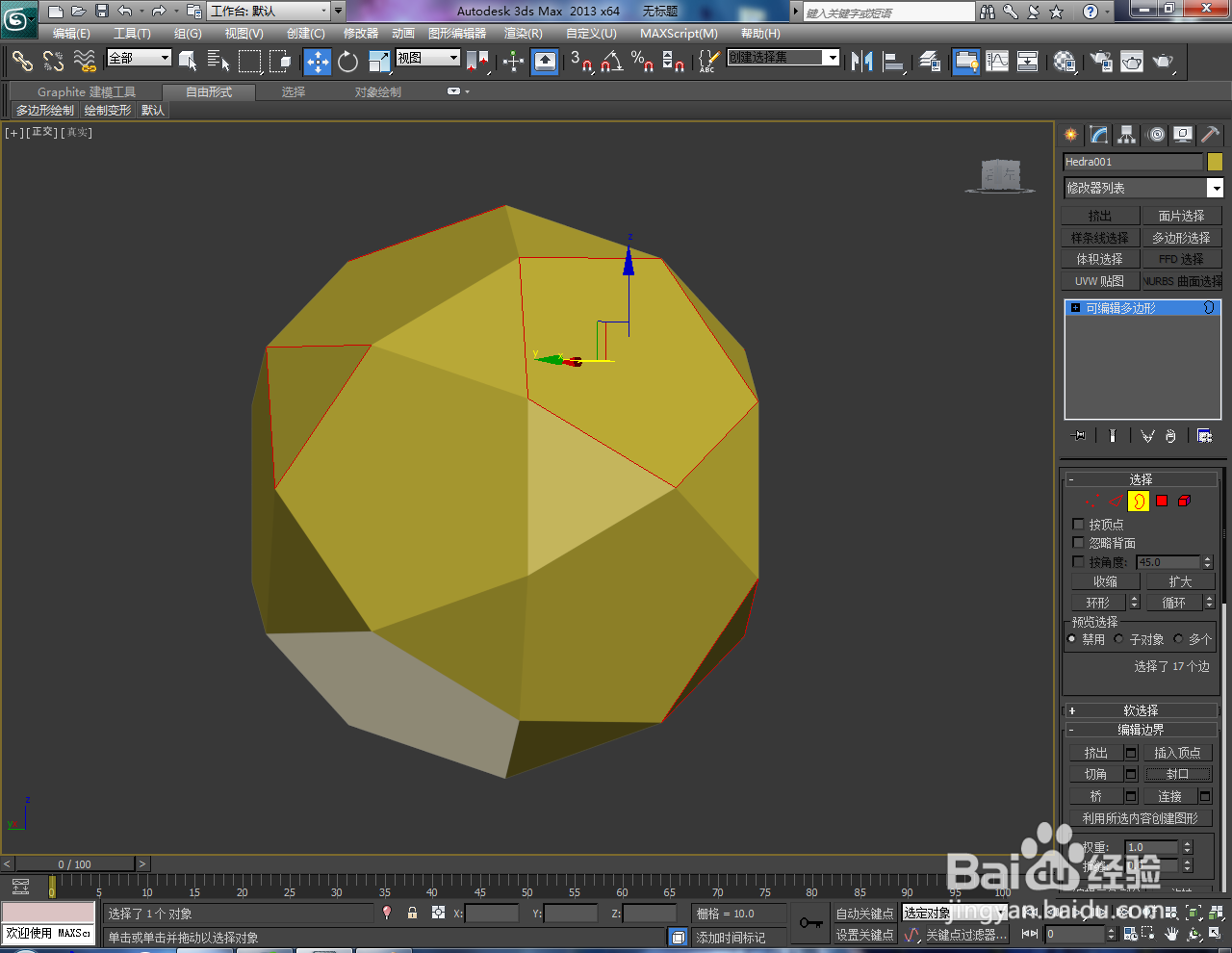Toggle Window/Crossing selection mode
The height and width of the screenshot is (953, 1232).
pos(280,62)
